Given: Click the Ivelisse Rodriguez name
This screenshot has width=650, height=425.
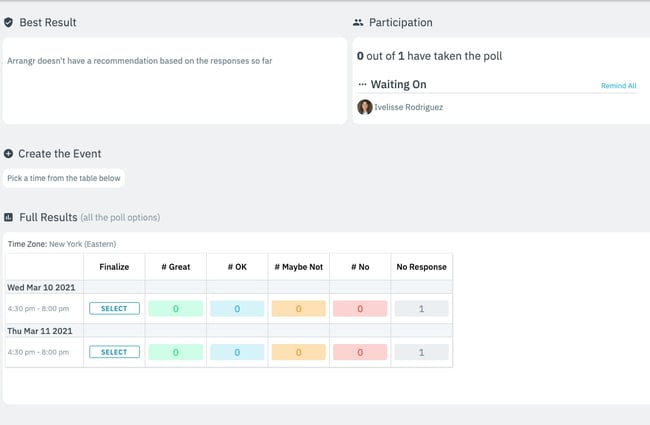Looking at the screenshot, I should coord(411,107).
